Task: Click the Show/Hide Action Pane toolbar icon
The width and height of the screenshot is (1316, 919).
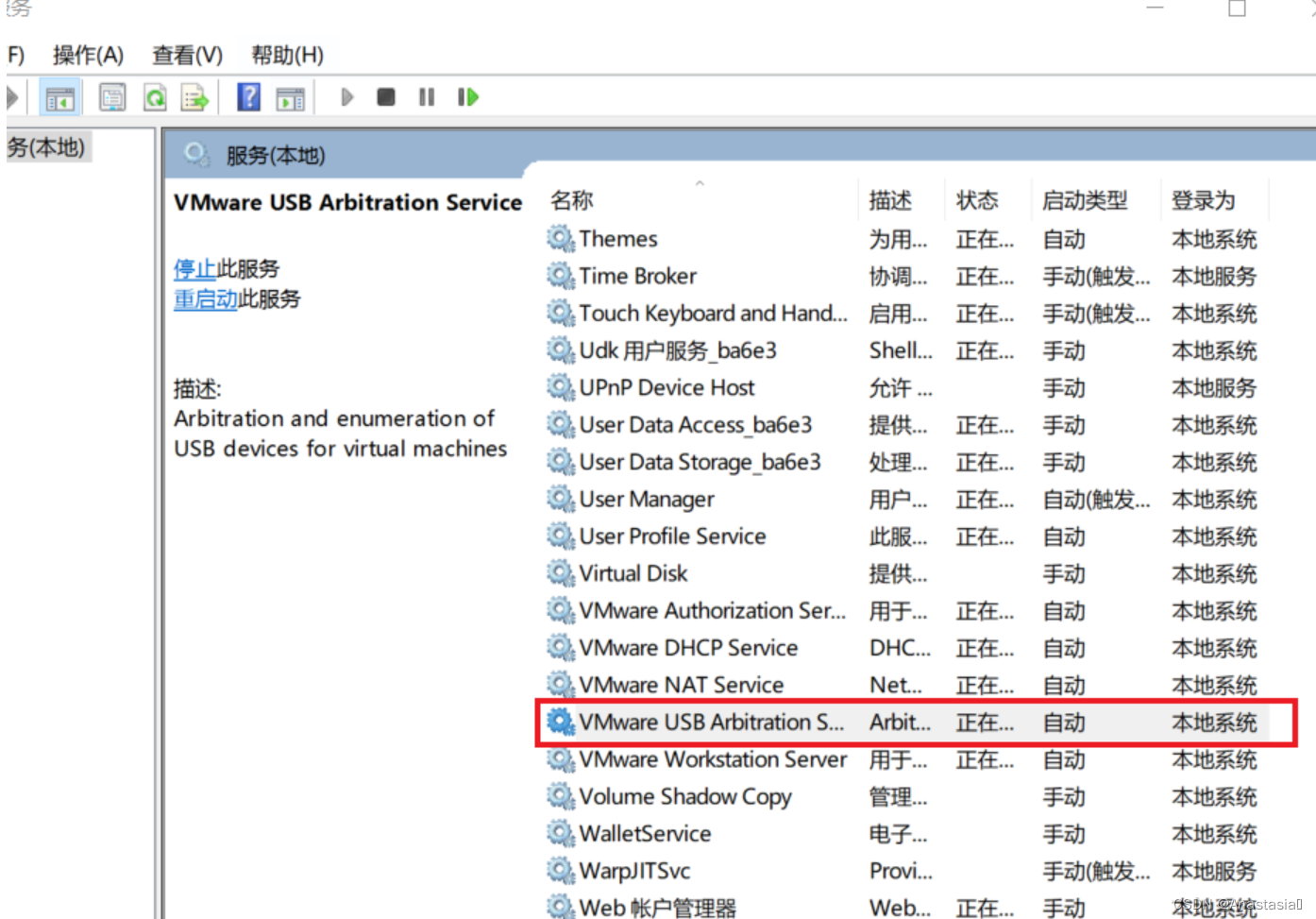Action: pyautogui.click(x=290, y=97)
